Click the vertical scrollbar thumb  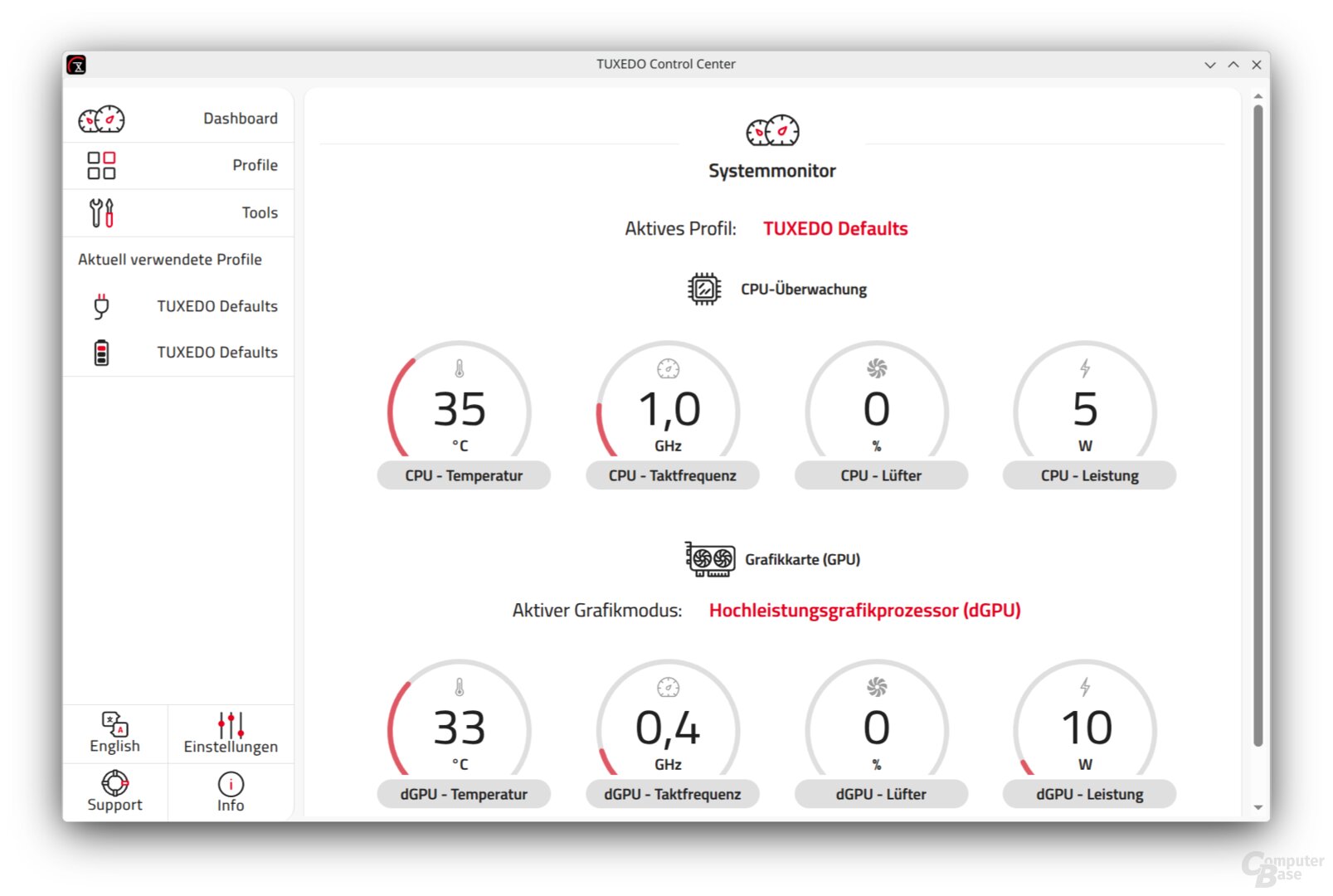pos(1258,426)
